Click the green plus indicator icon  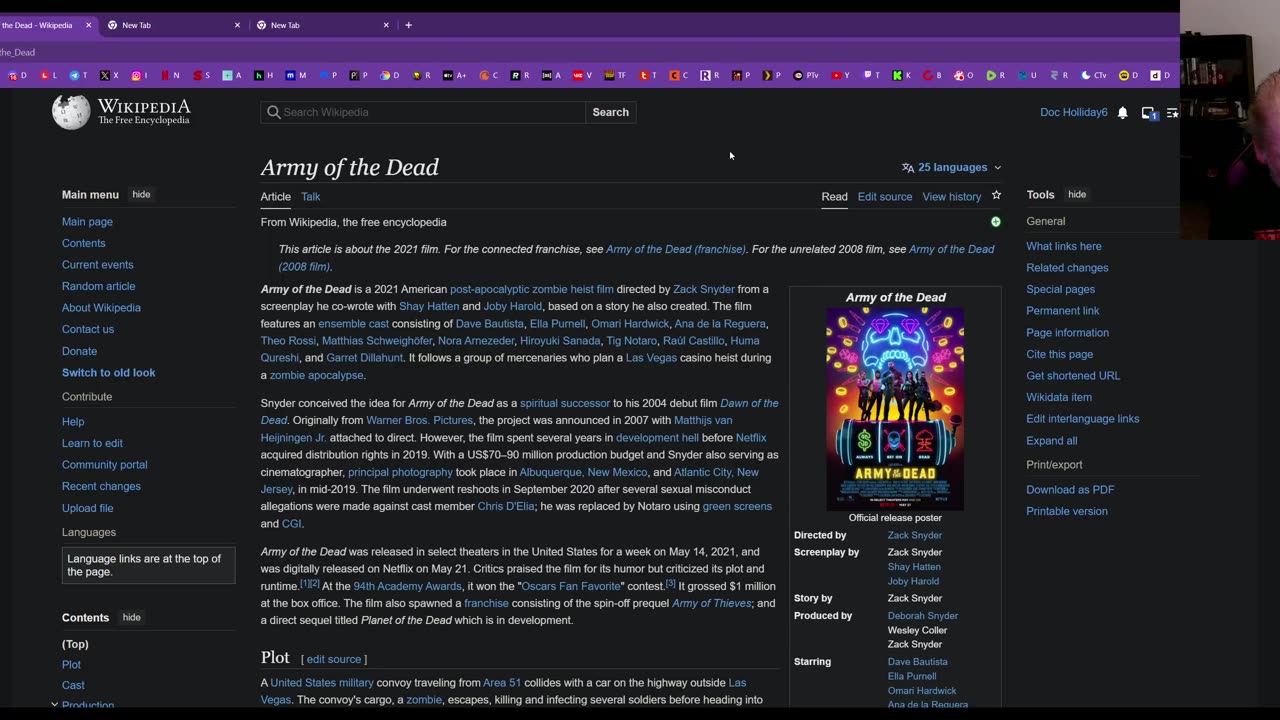coord(995,222)
